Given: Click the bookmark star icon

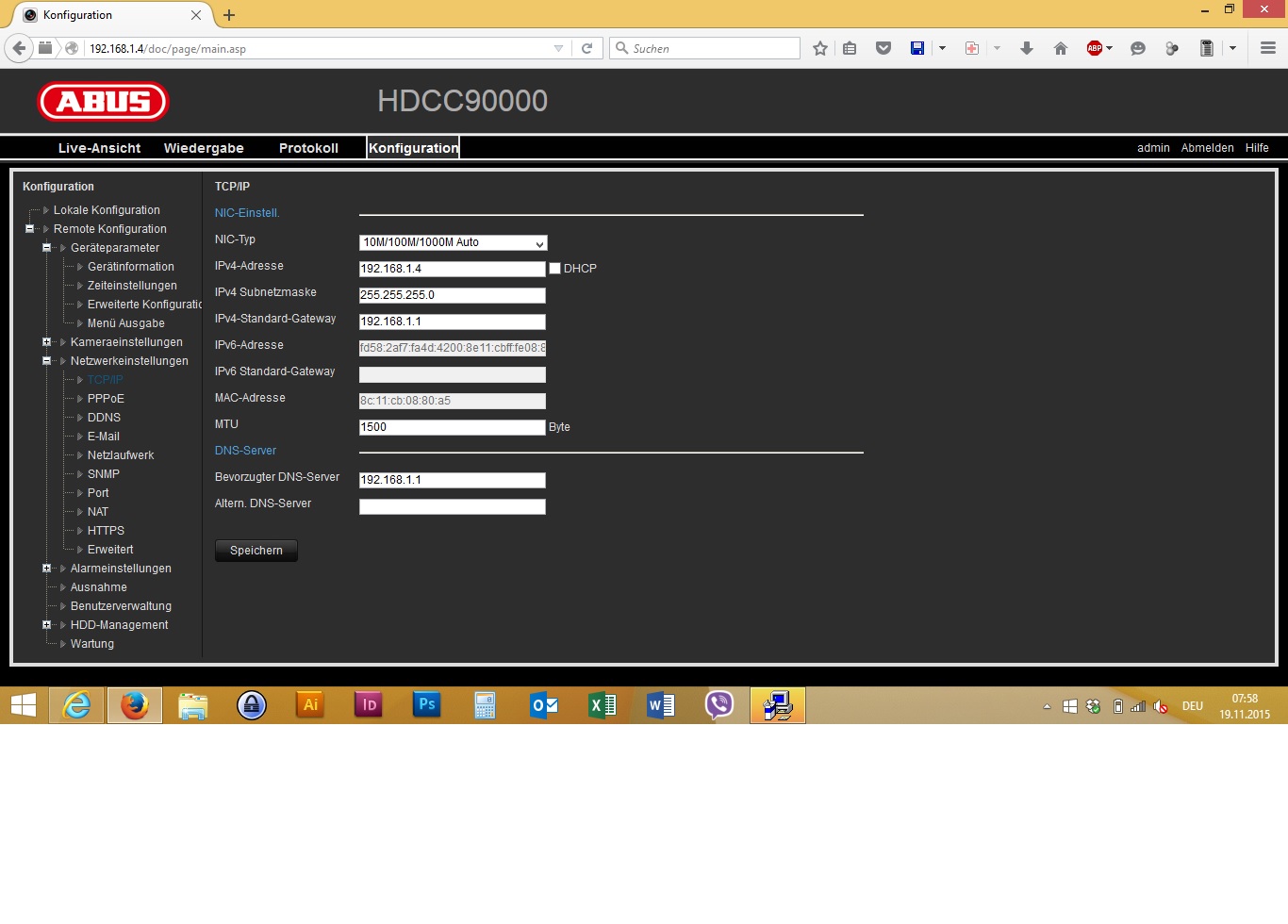Looking at the screenshot, I should coord(820,48).
